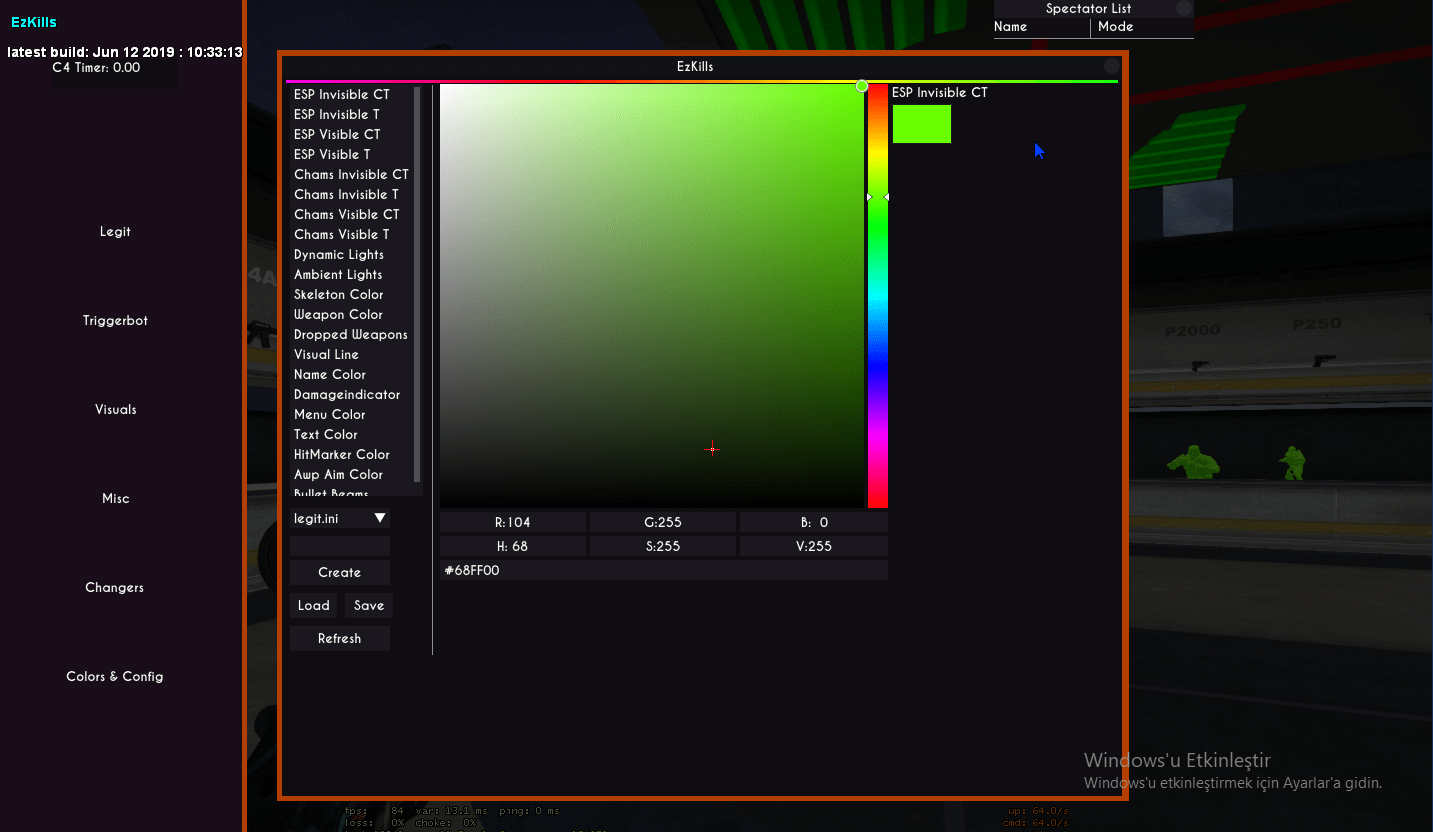
Task: Click the green ESP Invisible CT preview swatch
Action: coord(922,124)
